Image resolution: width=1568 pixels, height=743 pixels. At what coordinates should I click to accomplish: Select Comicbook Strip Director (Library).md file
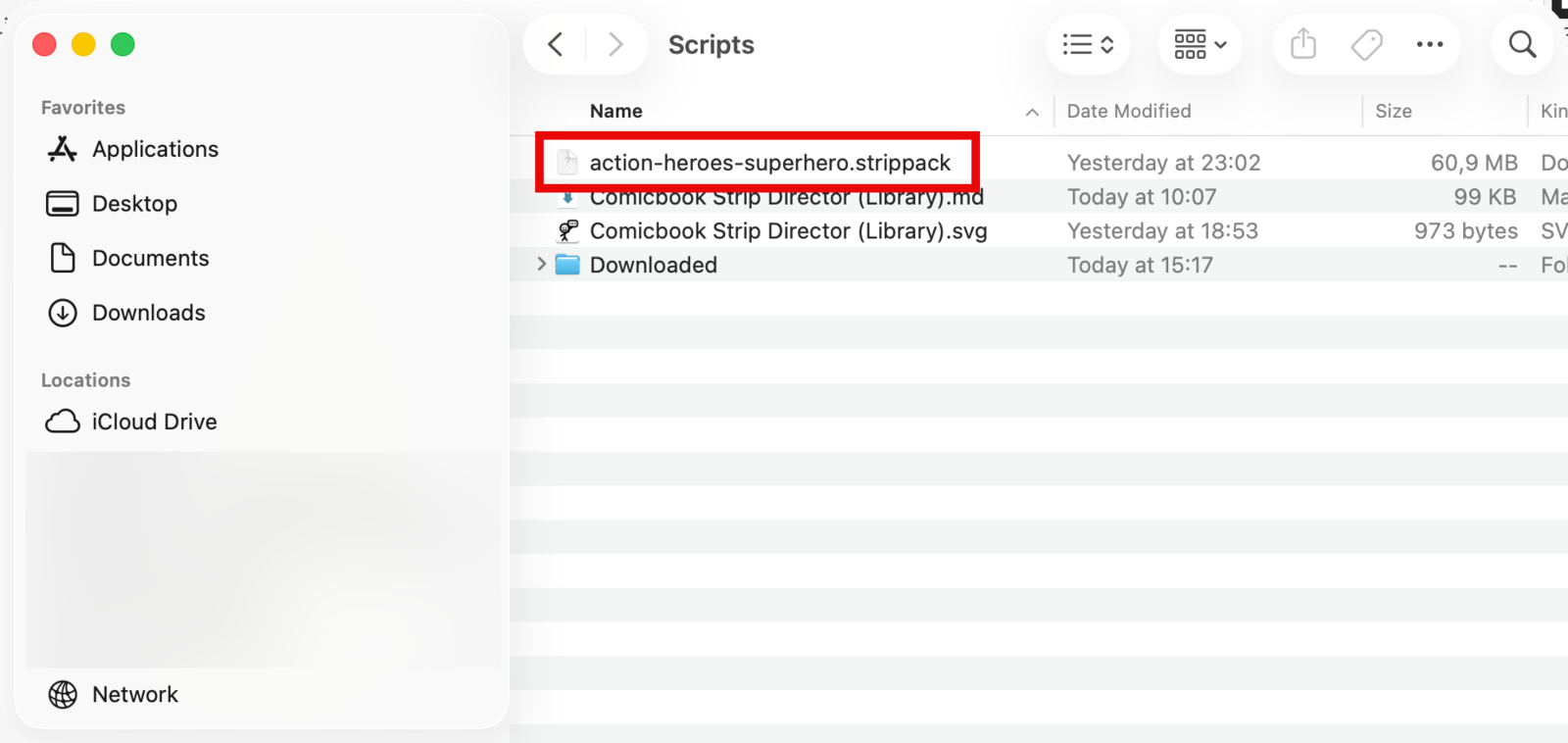click(x=786, y=197)
